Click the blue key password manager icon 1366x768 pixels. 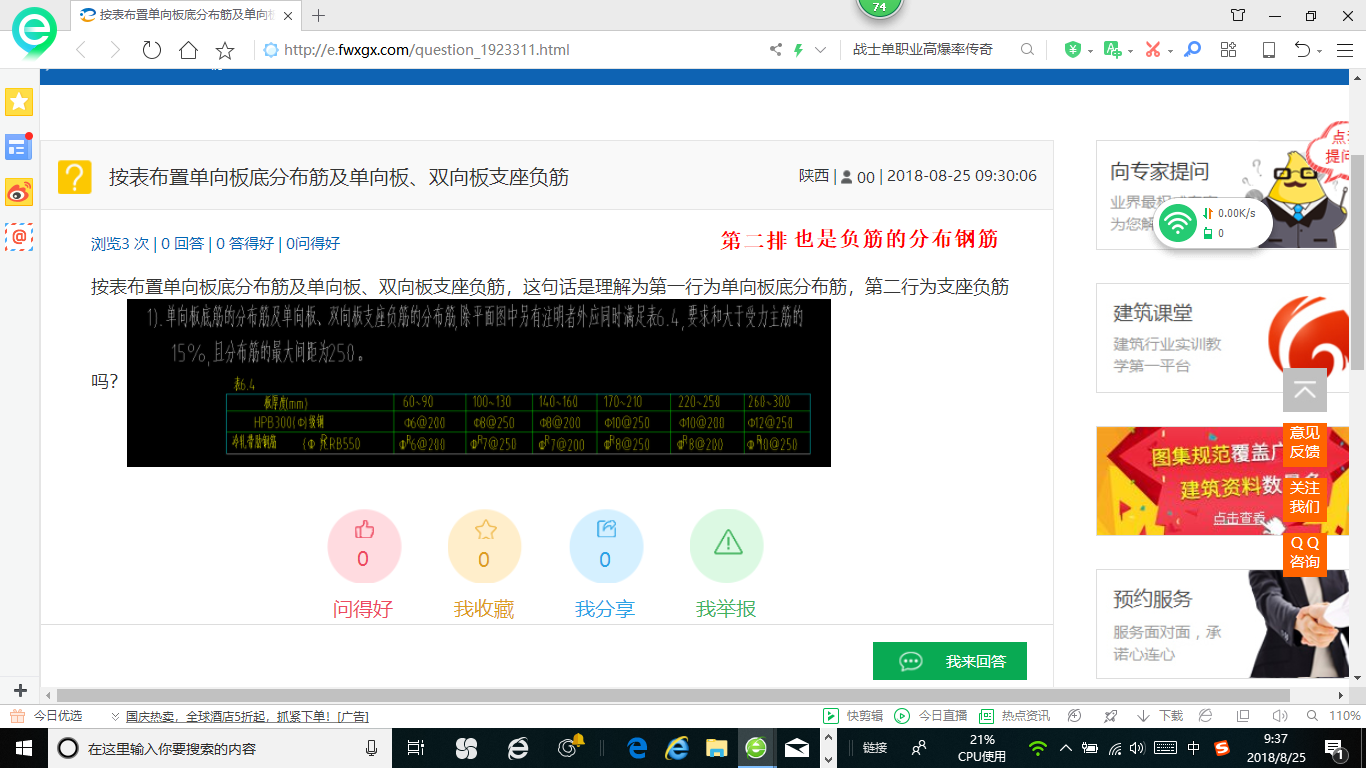click(1192, 49)
